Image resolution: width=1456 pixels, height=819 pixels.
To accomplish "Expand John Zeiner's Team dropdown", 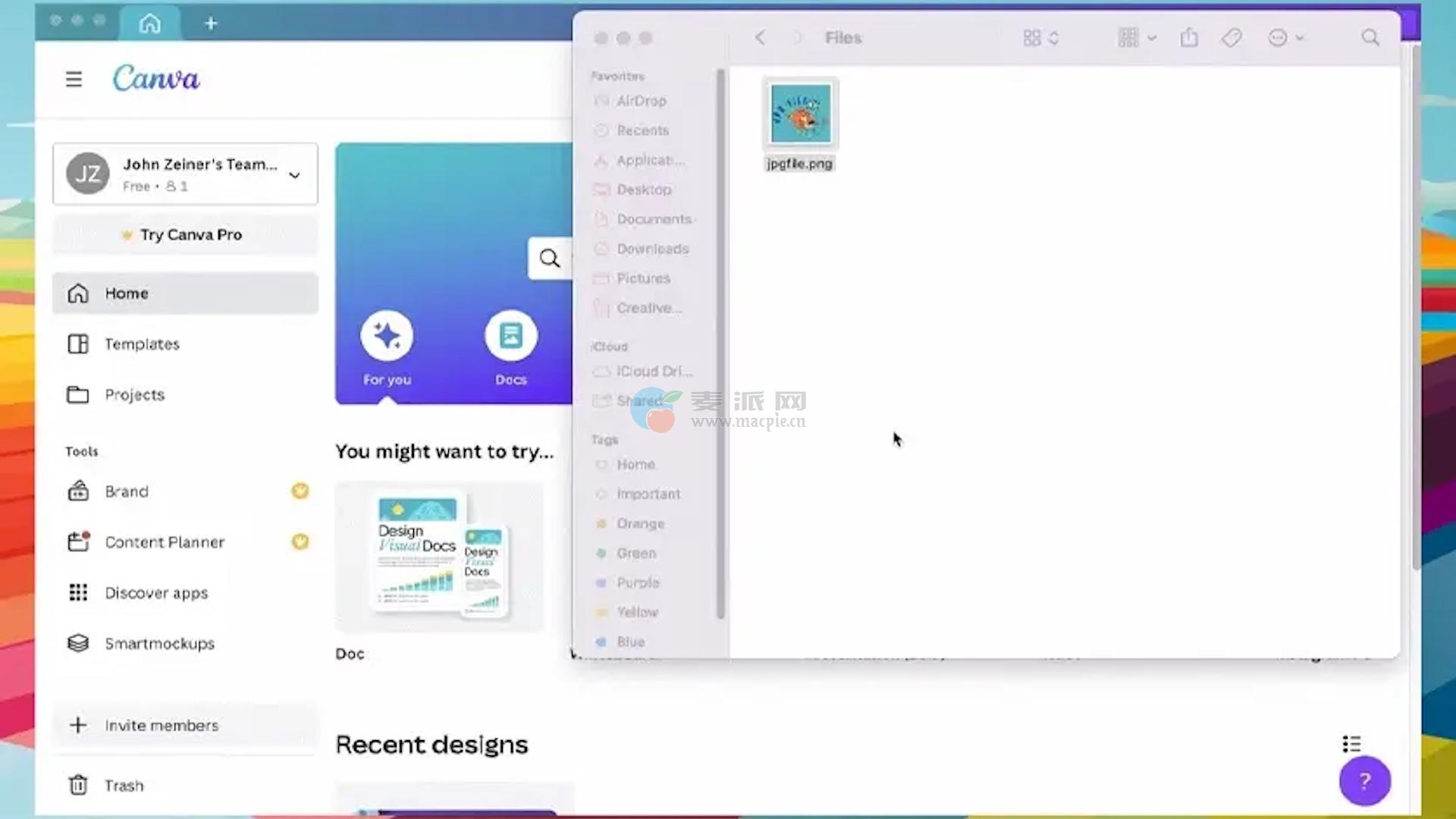I will (x=294, y=175).
